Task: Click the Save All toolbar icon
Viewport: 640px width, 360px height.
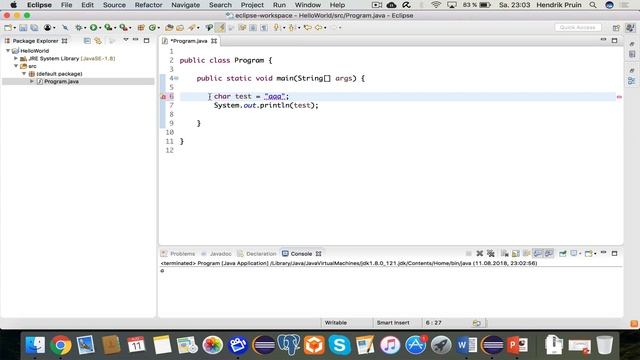Action: tap(34, 27)
